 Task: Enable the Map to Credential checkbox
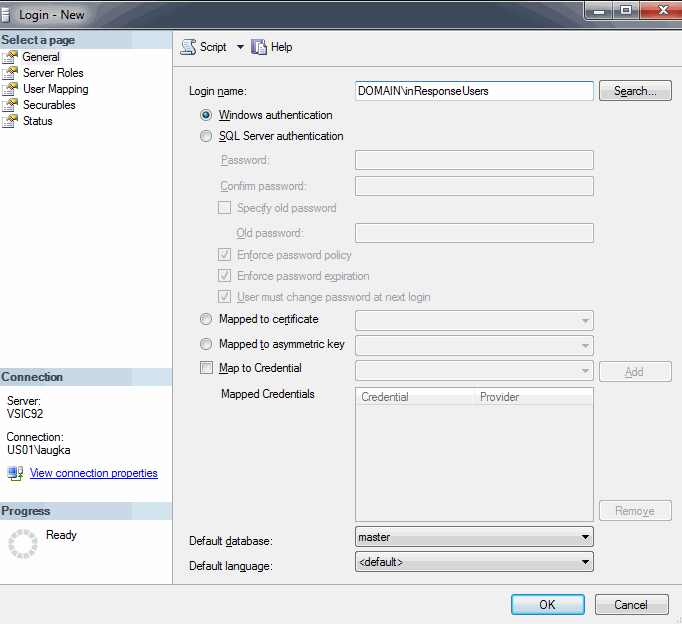click(206, 368)
